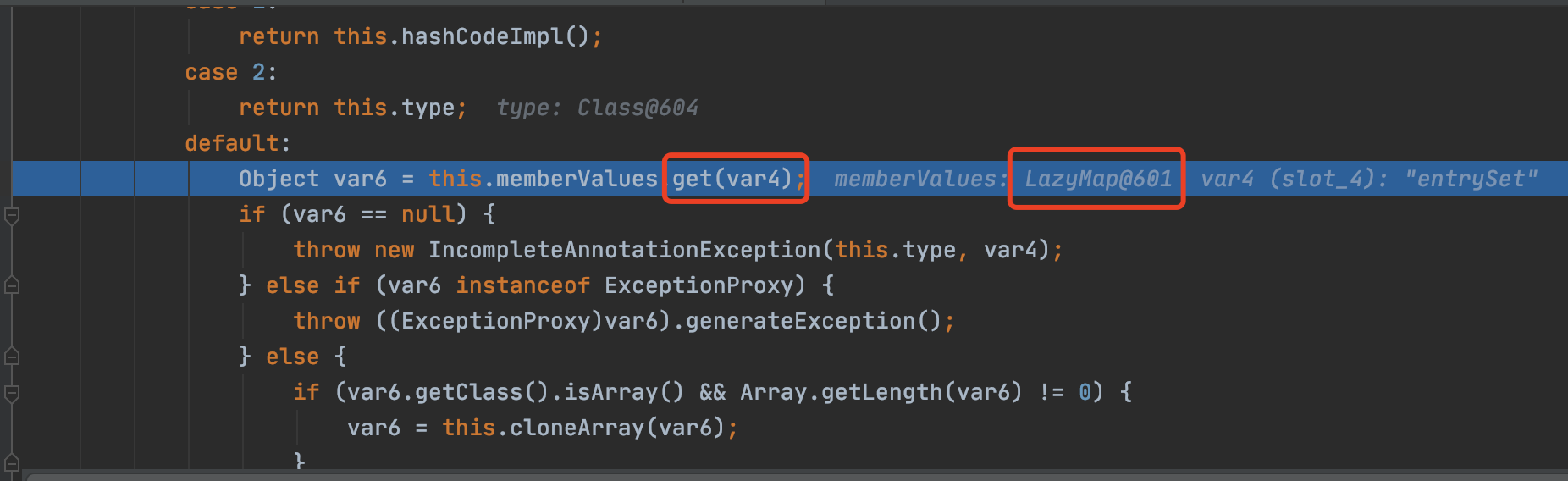Click the 'default:' case label
Screen dimensions: 1568x481
coord(237,143)
